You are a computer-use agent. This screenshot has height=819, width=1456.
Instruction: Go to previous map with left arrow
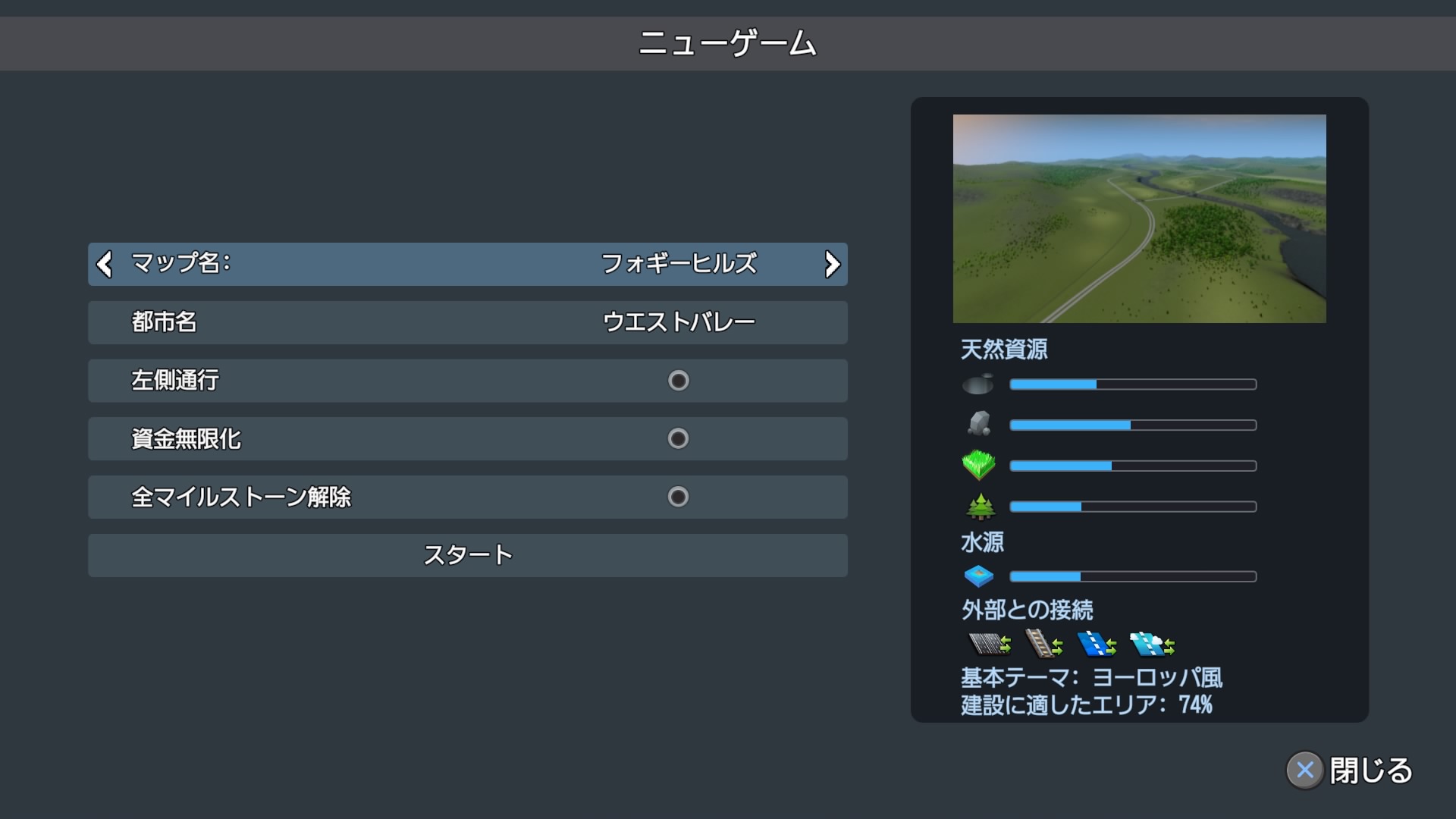[105, 264]
